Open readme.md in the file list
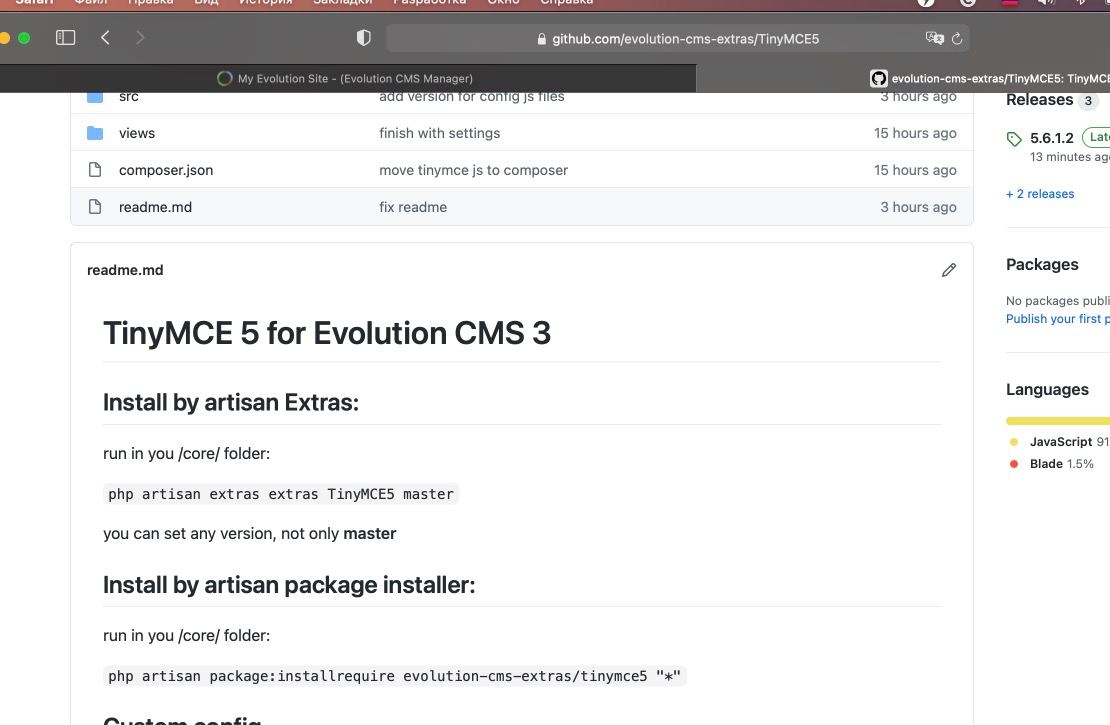Screen dimensions: 1110x725 (155, 207)
